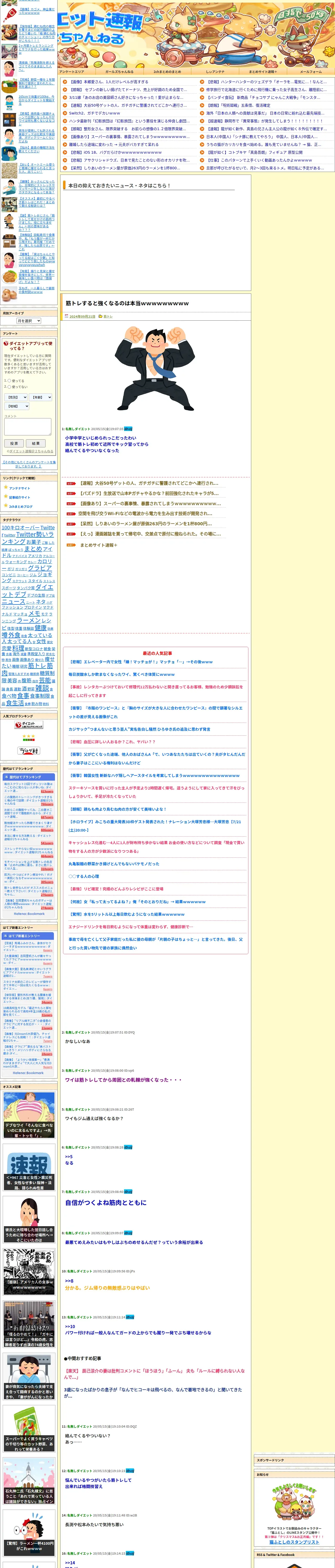Click the RSS badge beside まとめサイト速報+
This screenshot has height=1568, width=335.
tap(71, 545)
